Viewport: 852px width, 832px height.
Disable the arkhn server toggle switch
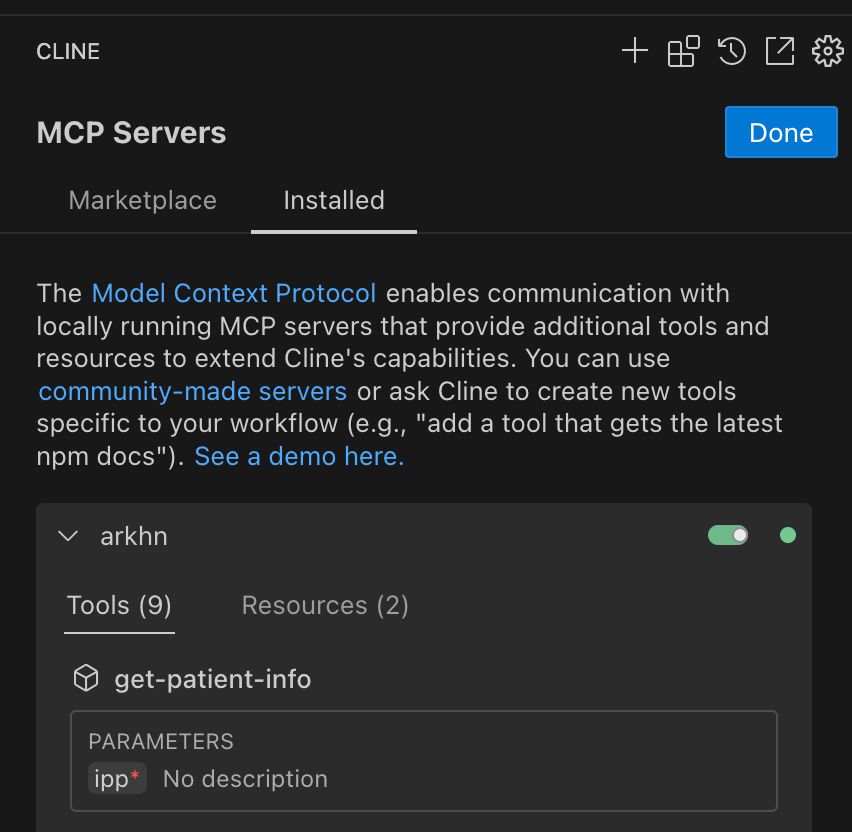728,536
